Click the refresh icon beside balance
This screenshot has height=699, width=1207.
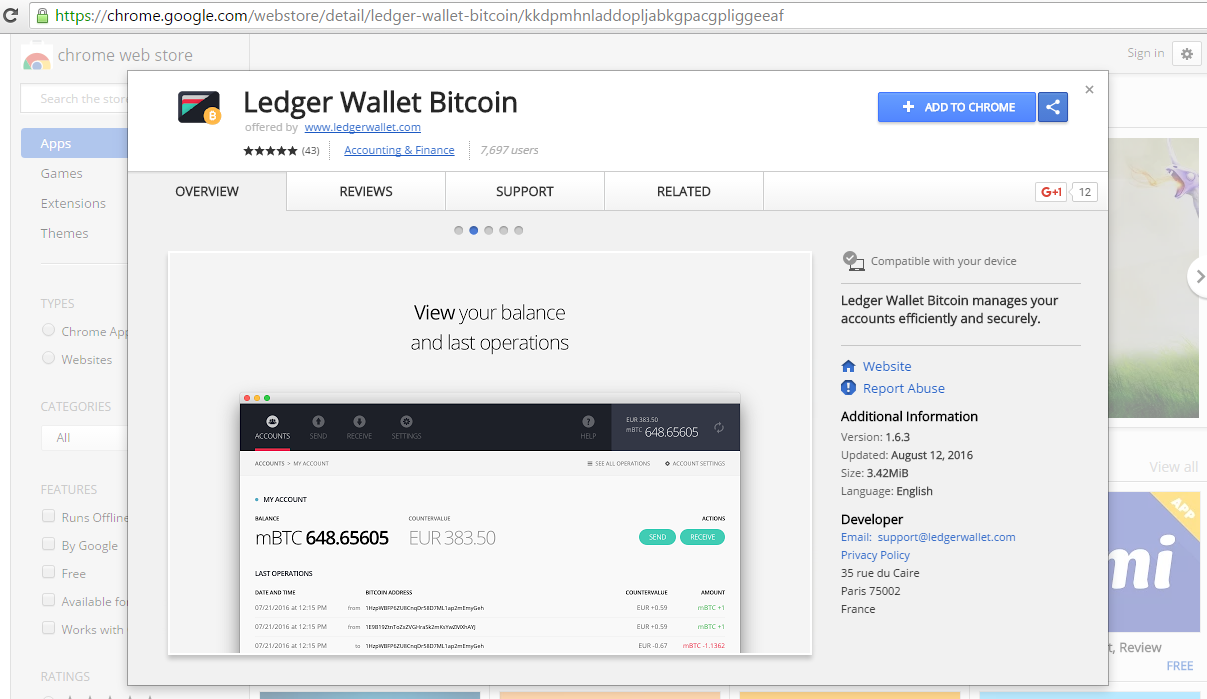pos(718,428)
